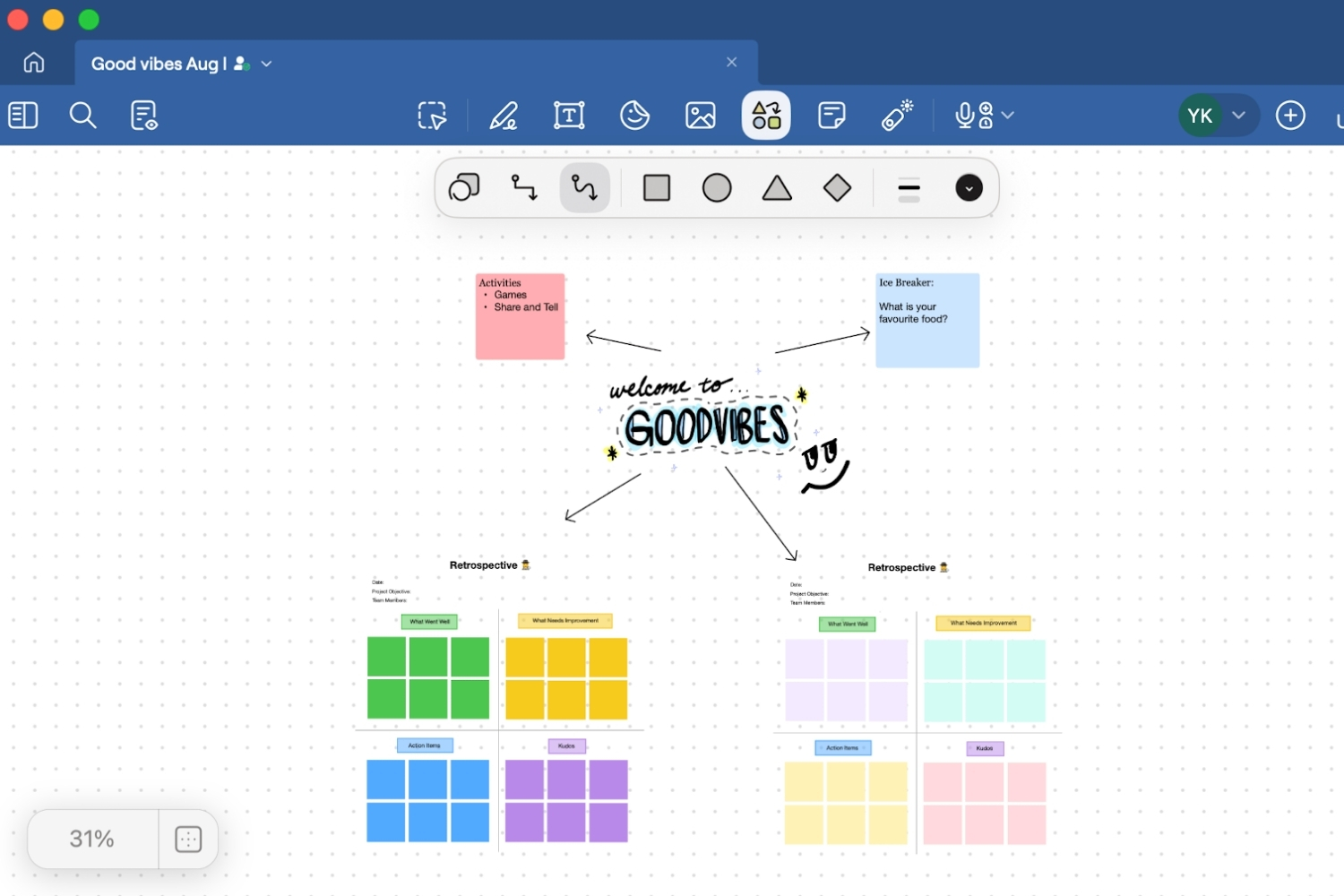1344x896 pixels.
Task: Click the GOODVIBES handwritten title
Action: (707, 426)
